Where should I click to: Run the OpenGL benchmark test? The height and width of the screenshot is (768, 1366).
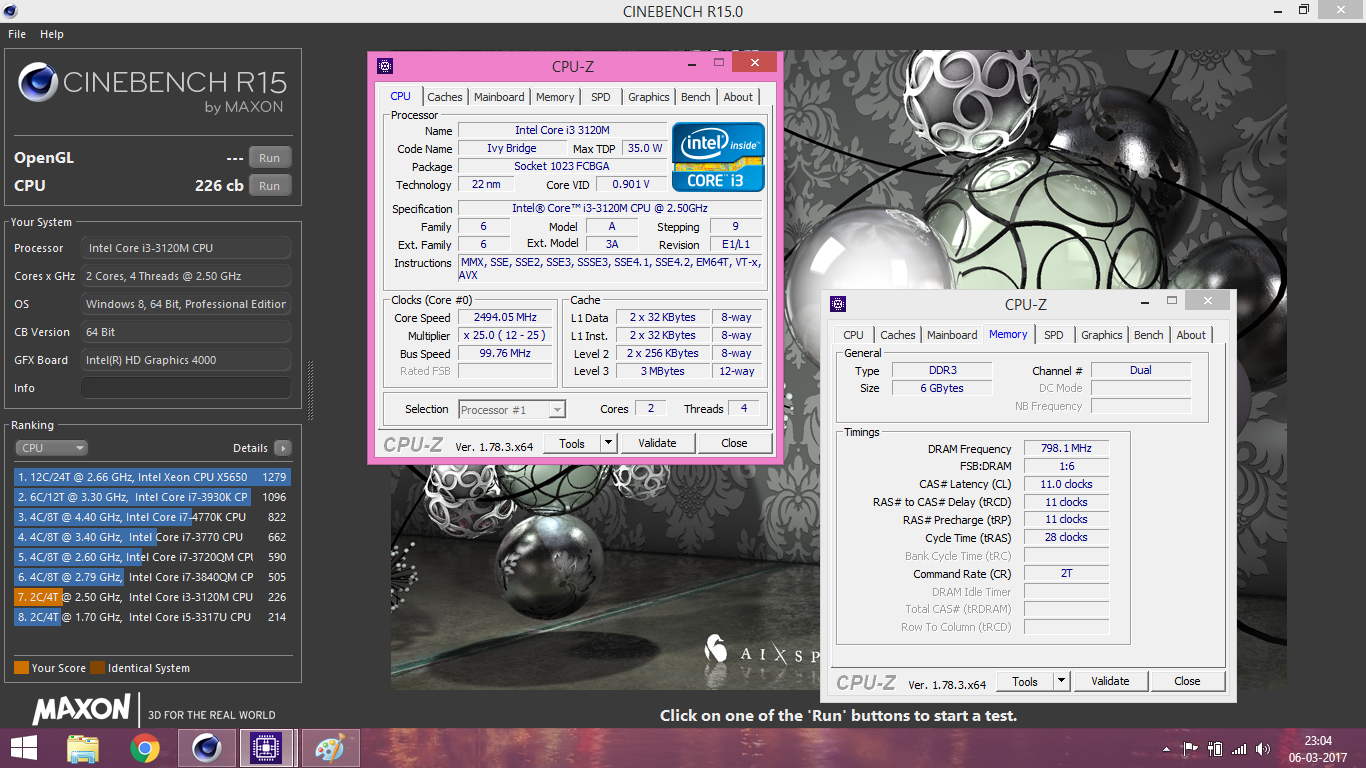270,158
